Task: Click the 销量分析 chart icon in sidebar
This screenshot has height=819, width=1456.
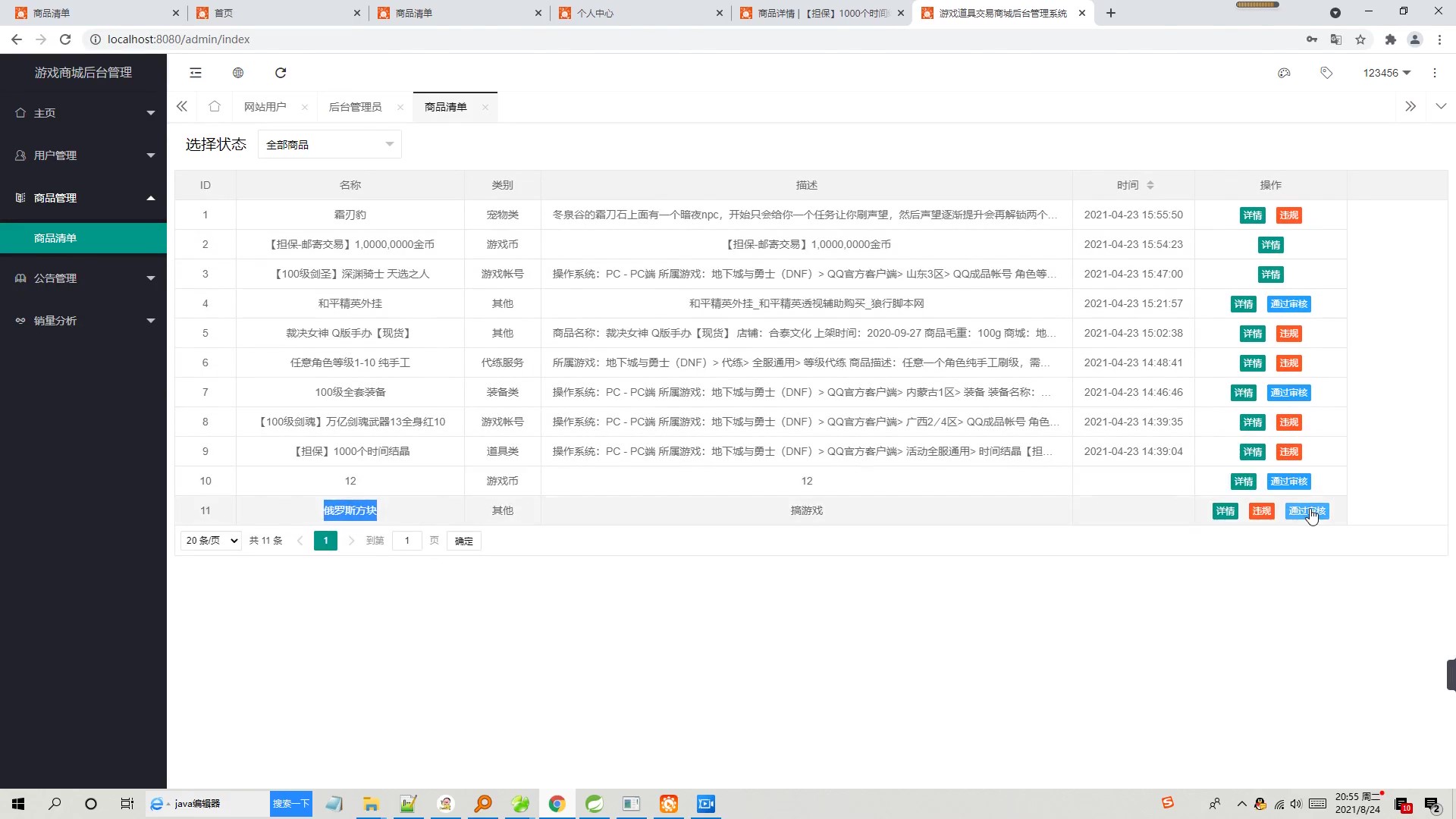Action: pos(20,320)
